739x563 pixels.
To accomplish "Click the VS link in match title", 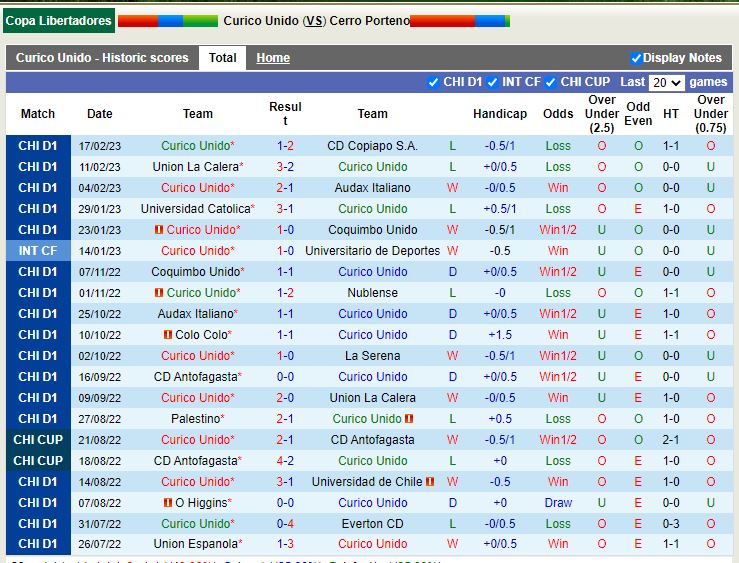I will coord(314,21).
